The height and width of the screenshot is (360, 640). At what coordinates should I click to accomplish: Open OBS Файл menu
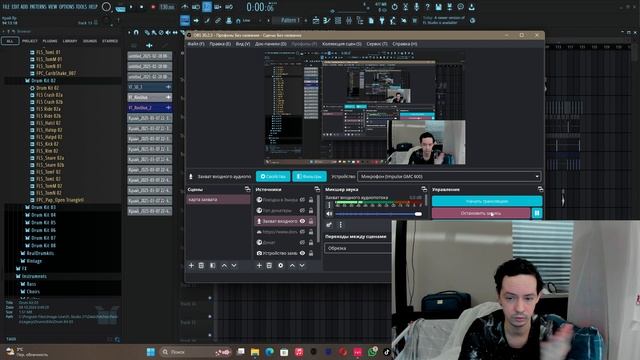pos(196,44)
